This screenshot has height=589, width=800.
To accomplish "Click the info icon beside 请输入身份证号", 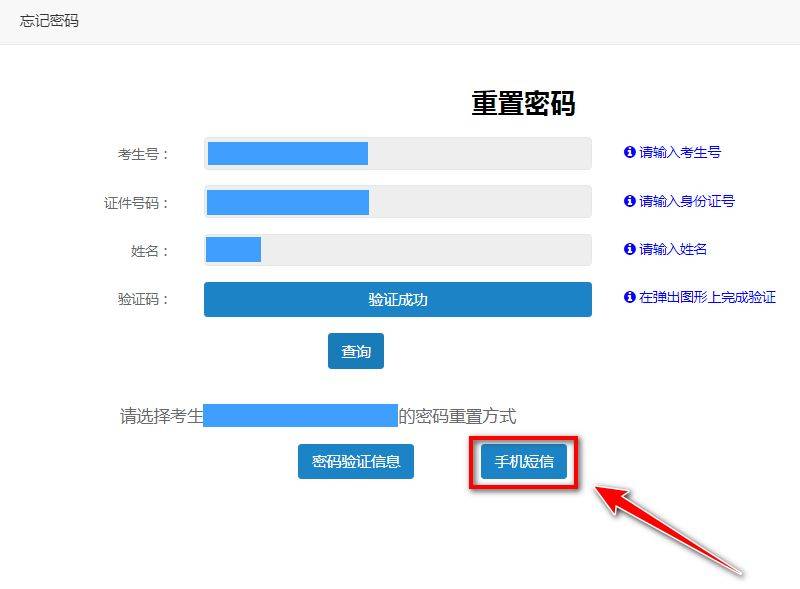I will point(630,201).
